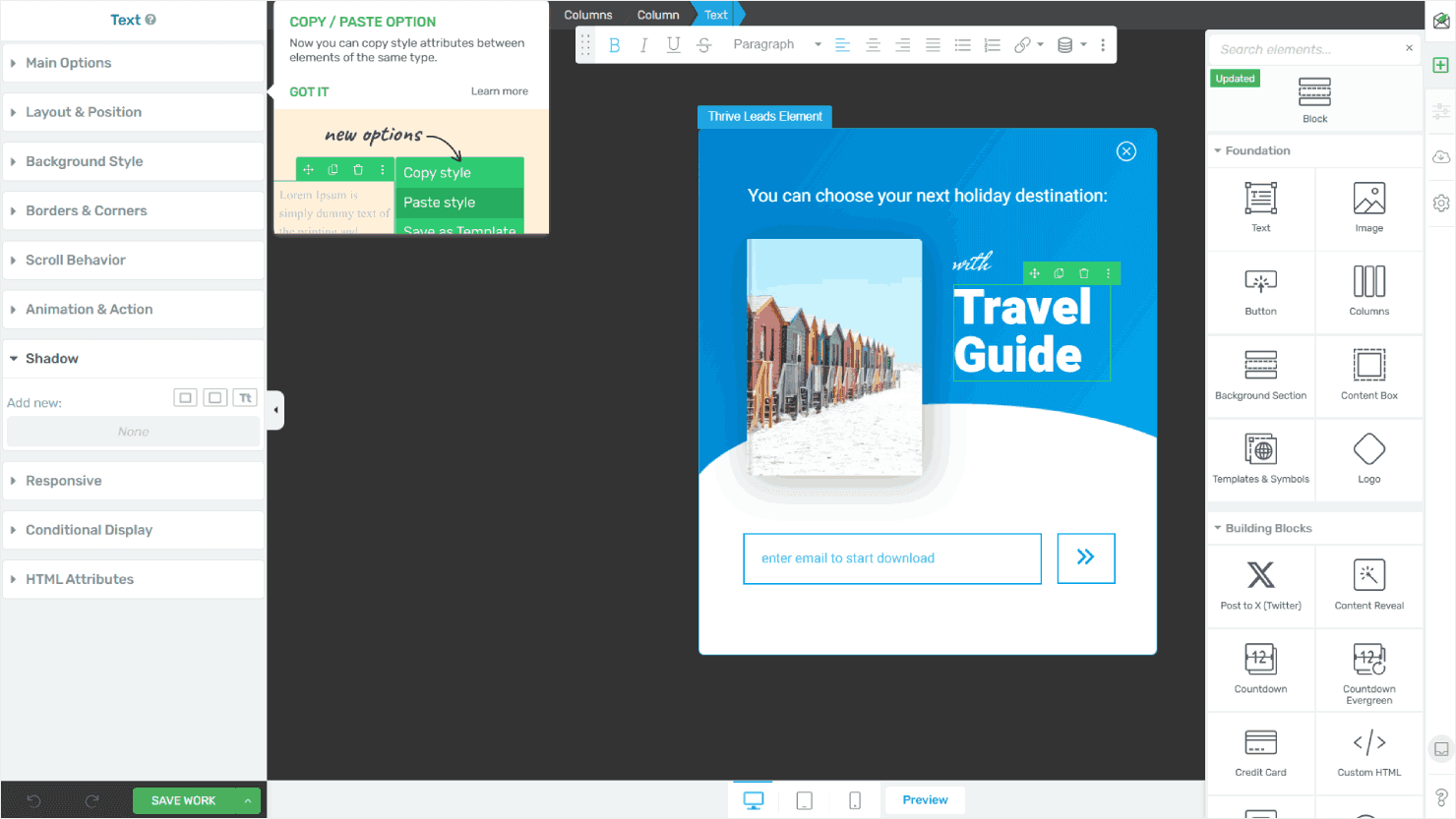The image size is (1456, 819).
Task: Delete the selected Travel Guide text
Action: point(1083,273)
